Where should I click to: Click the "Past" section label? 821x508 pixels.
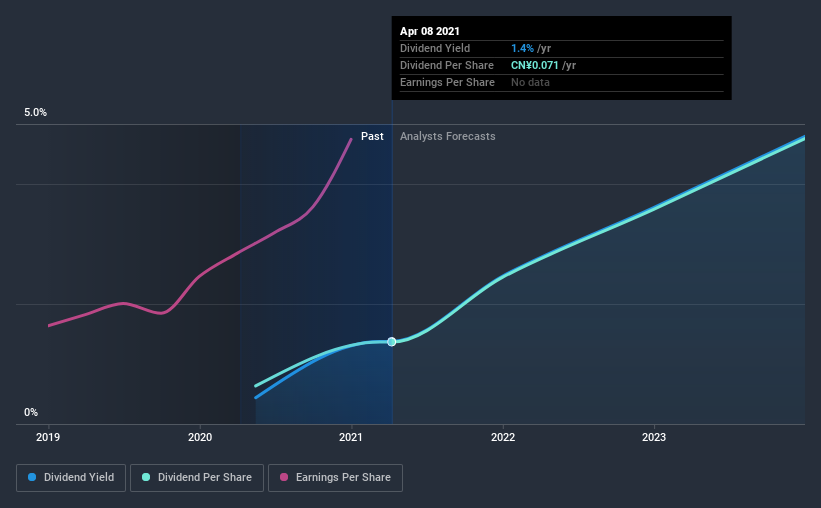372,137
